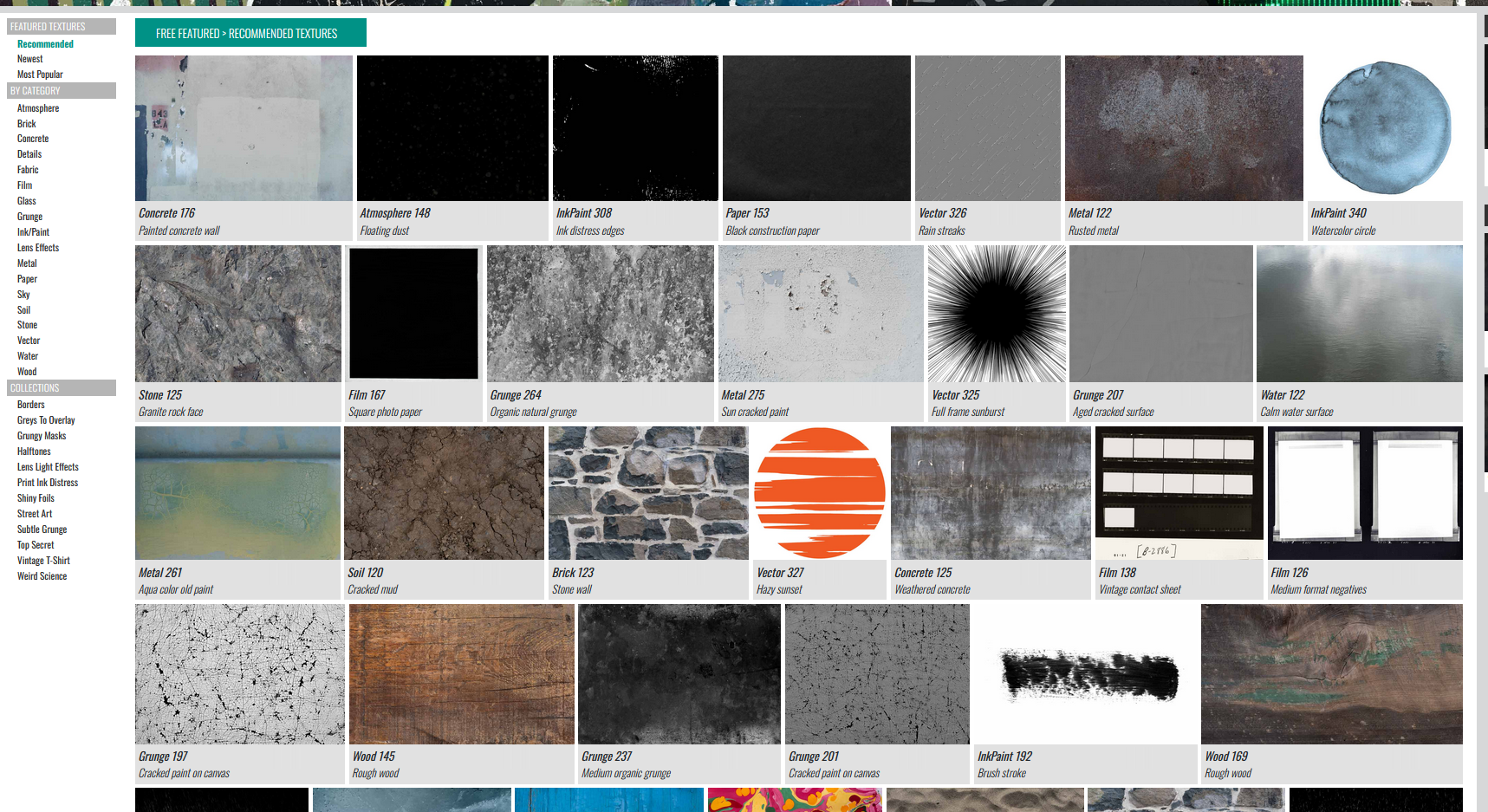Open Greys To Overlay collection
This screenshot has height=812, width=1488.
click(46, 420)
